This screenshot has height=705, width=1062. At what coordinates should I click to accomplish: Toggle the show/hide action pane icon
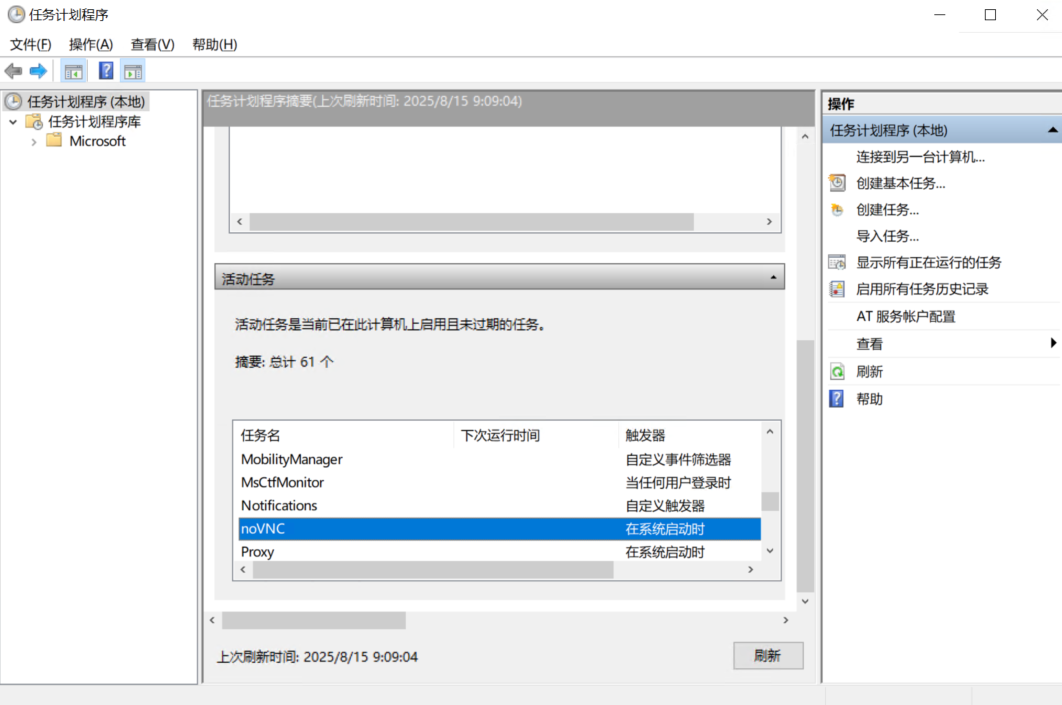(x=133, y=71)
